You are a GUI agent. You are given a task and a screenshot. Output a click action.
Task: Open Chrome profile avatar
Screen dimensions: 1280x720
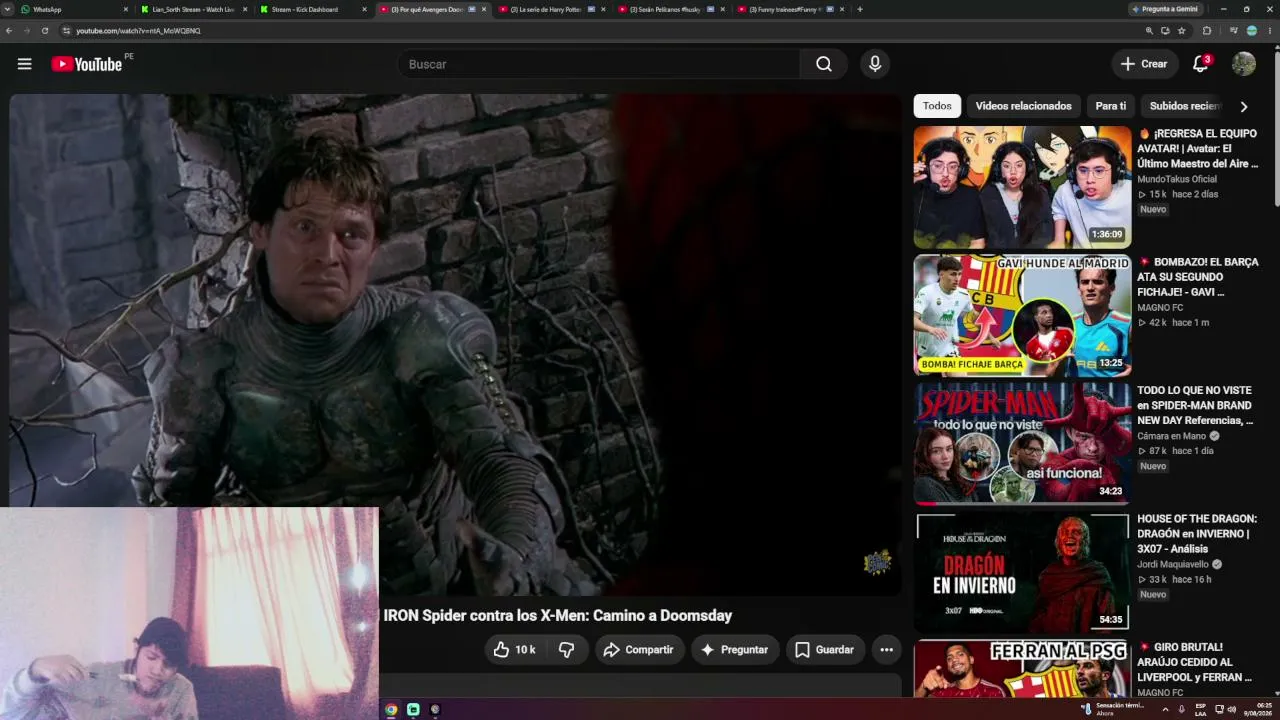(x=1252, y=31)
